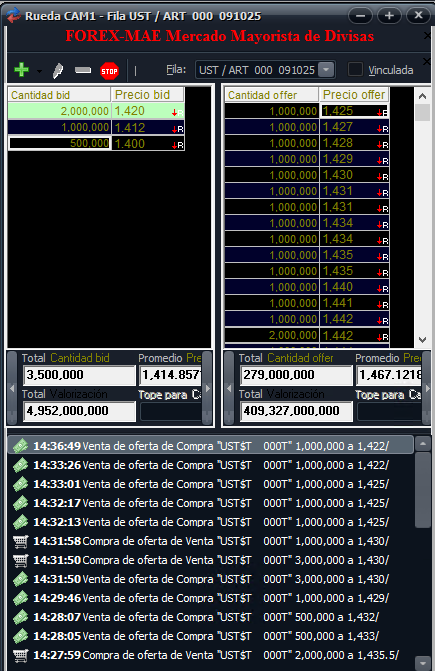
Task: Select the 14:36:49 Venta log entry
Action: 211,445
